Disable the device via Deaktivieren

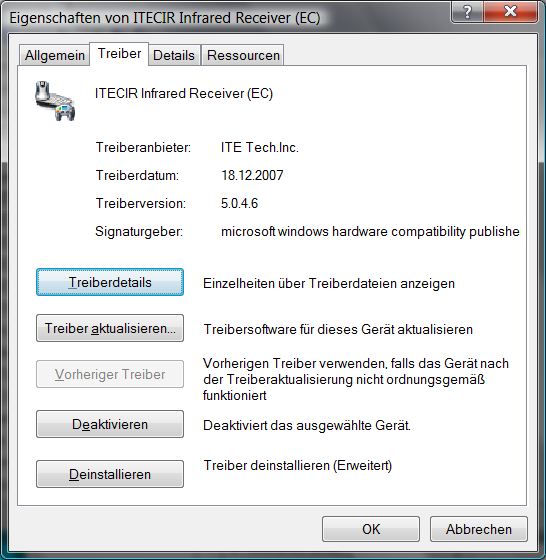(x=110, y=424)
